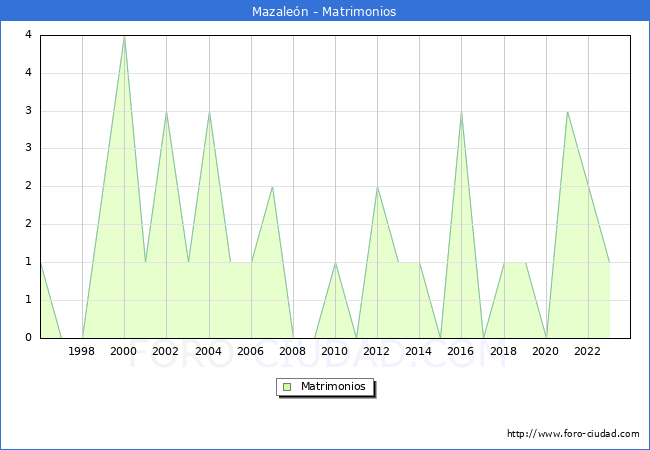Click x-axis label 2014
Image resolution: width=650 pixels, height=450 pixels.
point(419,351)
